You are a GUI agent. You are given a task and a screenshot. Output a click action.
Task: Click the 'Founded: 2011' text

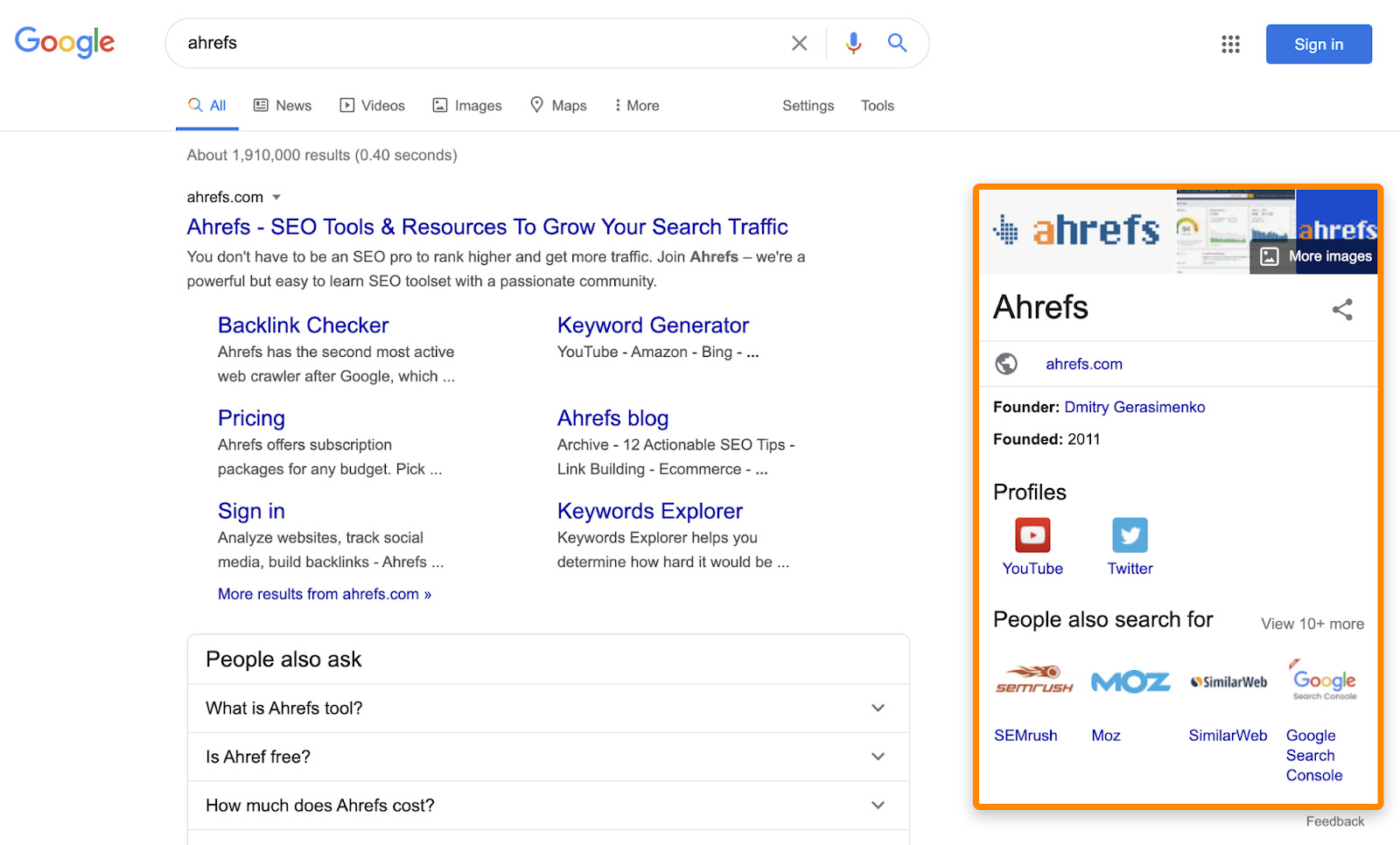tap(1046, 439)
